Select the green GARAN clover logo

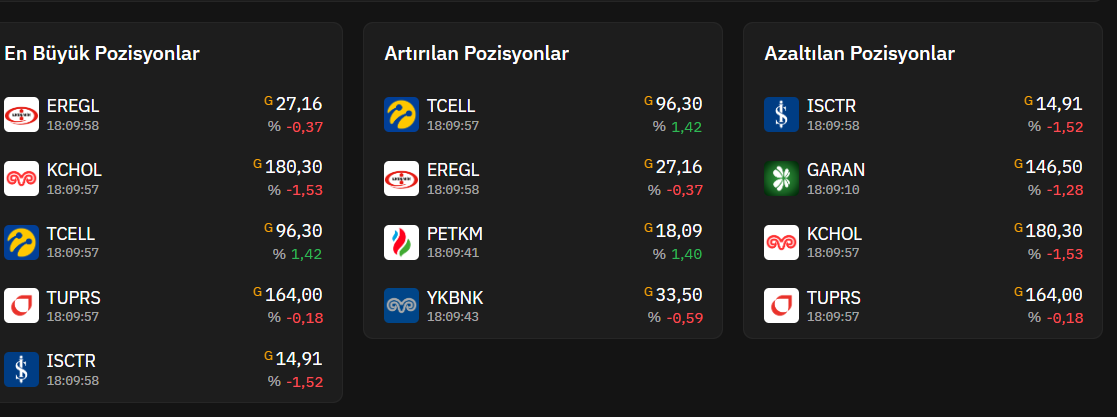(x=781, y=178)
